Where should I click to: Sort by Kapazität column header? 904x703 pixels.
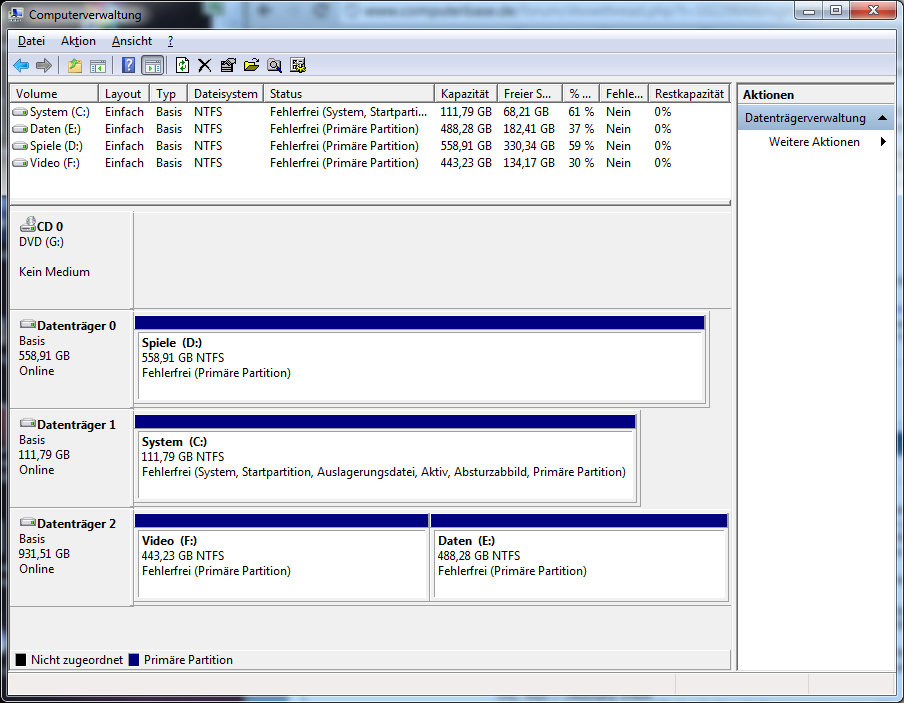[466, 93]
